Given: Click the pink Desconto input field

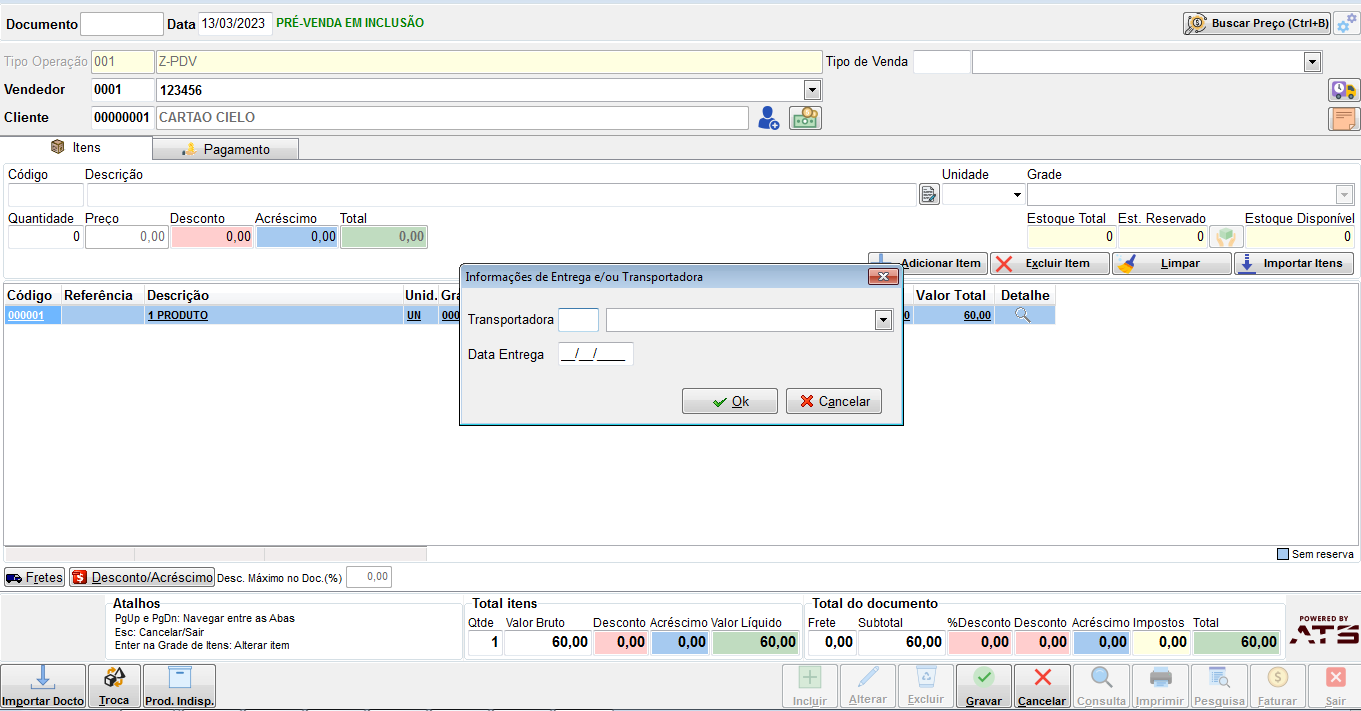Looking at the screenshot, I should point(212,237).
